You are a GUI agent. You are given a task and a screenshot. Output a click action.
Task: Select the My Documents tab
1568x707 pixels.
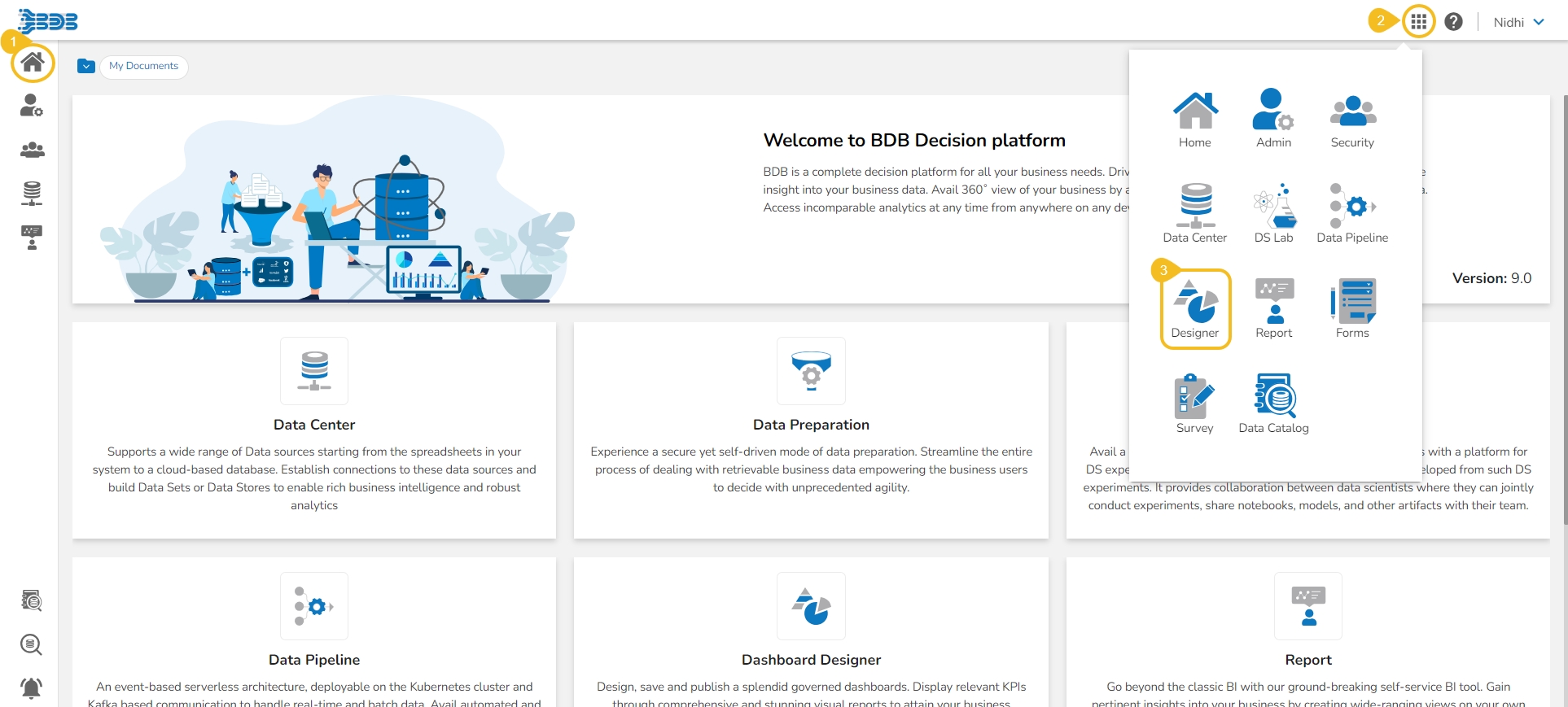click(x=144, y=66)
